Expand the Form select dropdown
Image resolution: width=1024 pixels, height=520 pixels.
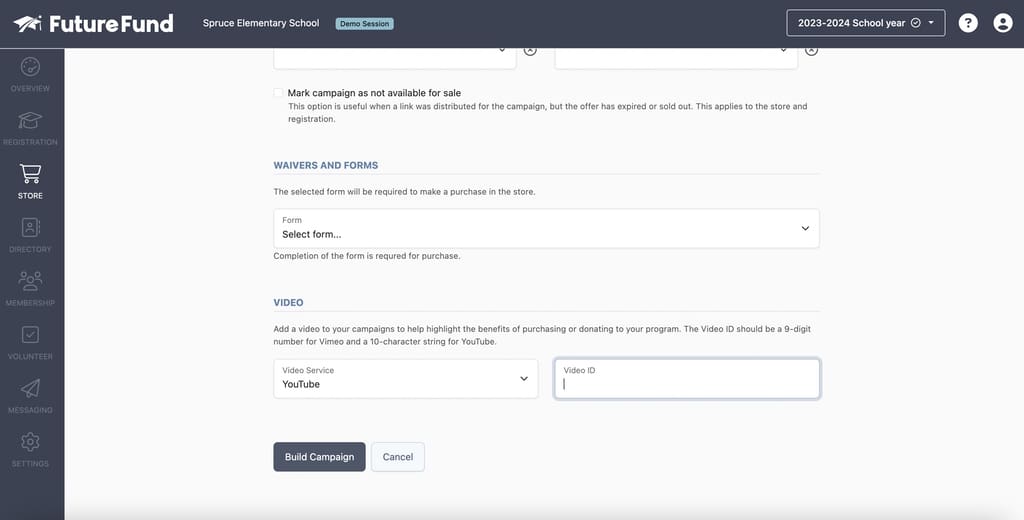coord(546,229)
